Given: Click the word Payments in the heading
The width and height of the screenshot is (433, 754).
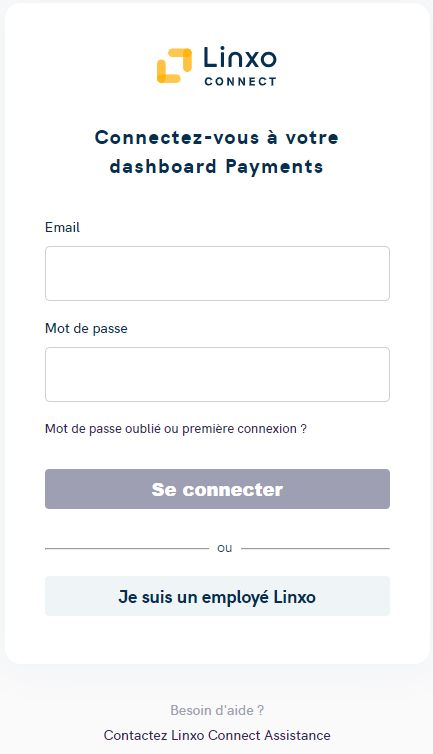Looking at the screenshot, I should [274, 166].
